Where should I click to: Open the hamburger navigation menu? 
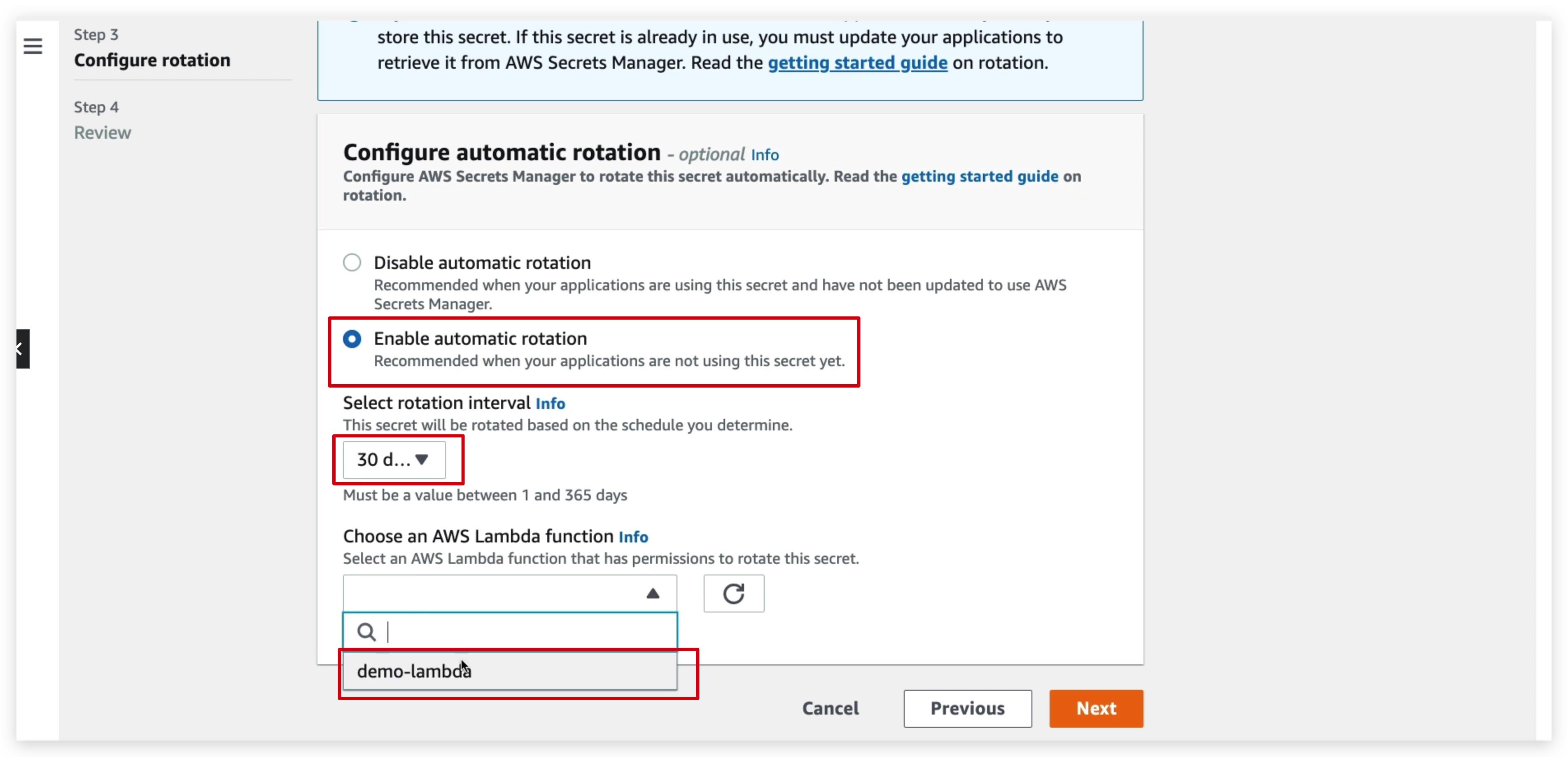click(33, 46)
